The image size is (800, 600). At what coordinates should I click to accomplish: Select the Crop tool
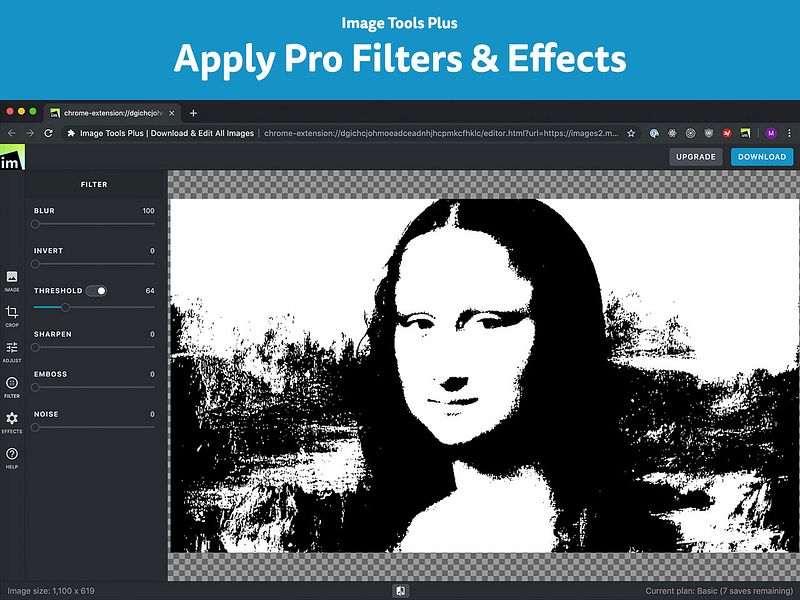click(x=12, y=316)
